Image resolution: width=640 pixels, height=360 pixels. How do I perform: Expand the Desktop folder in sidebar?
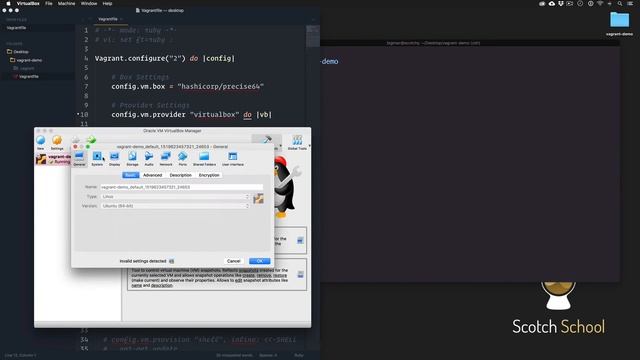pyautogui.click(x=18, y=52)
